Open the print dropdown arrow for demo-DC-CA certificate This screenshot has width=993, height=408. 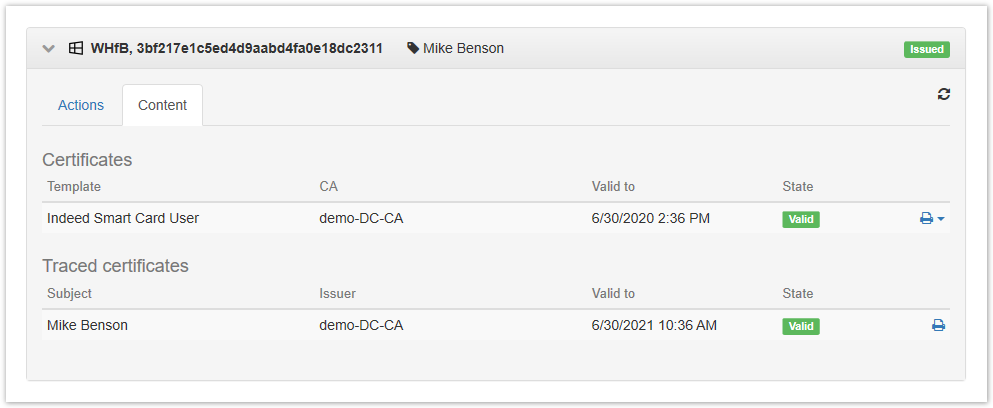pos(941,219)
